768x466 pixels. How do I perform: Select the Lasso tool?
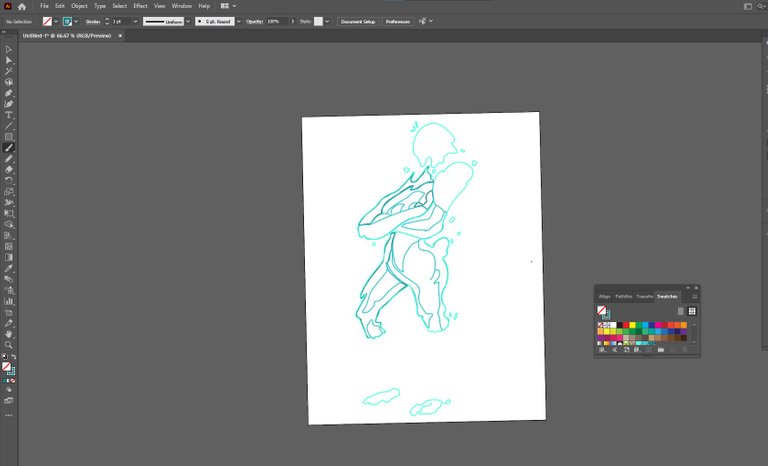click(x=8, y=82)
